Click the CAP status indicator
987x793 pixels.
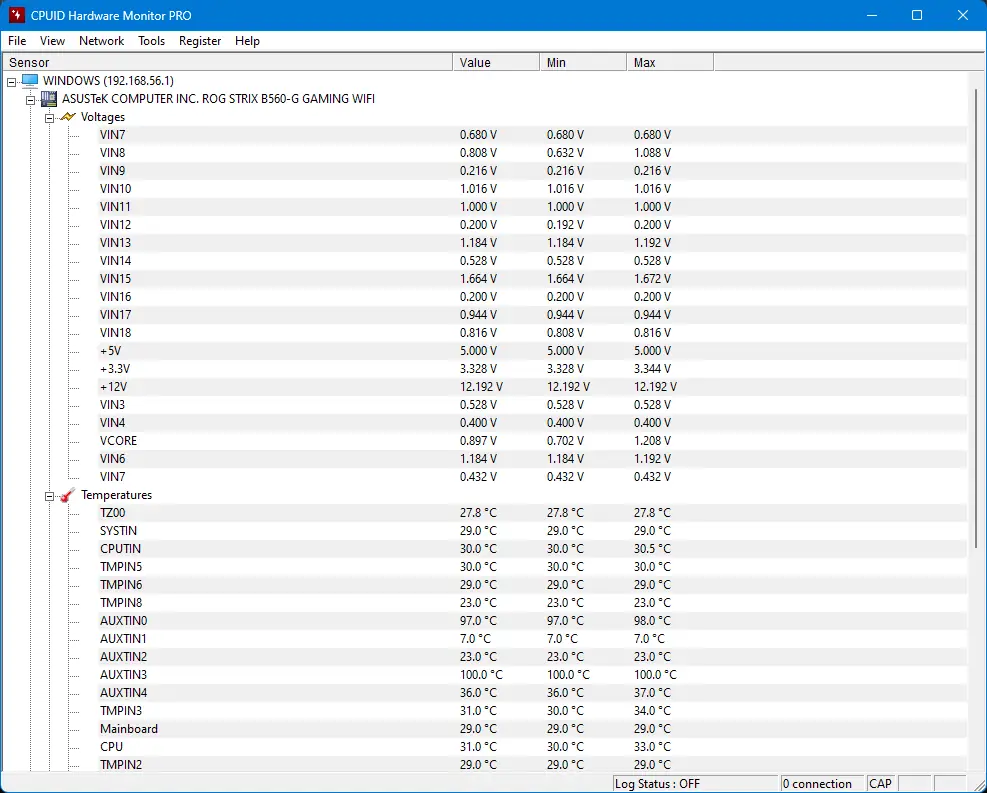click(x=880, y=784)
